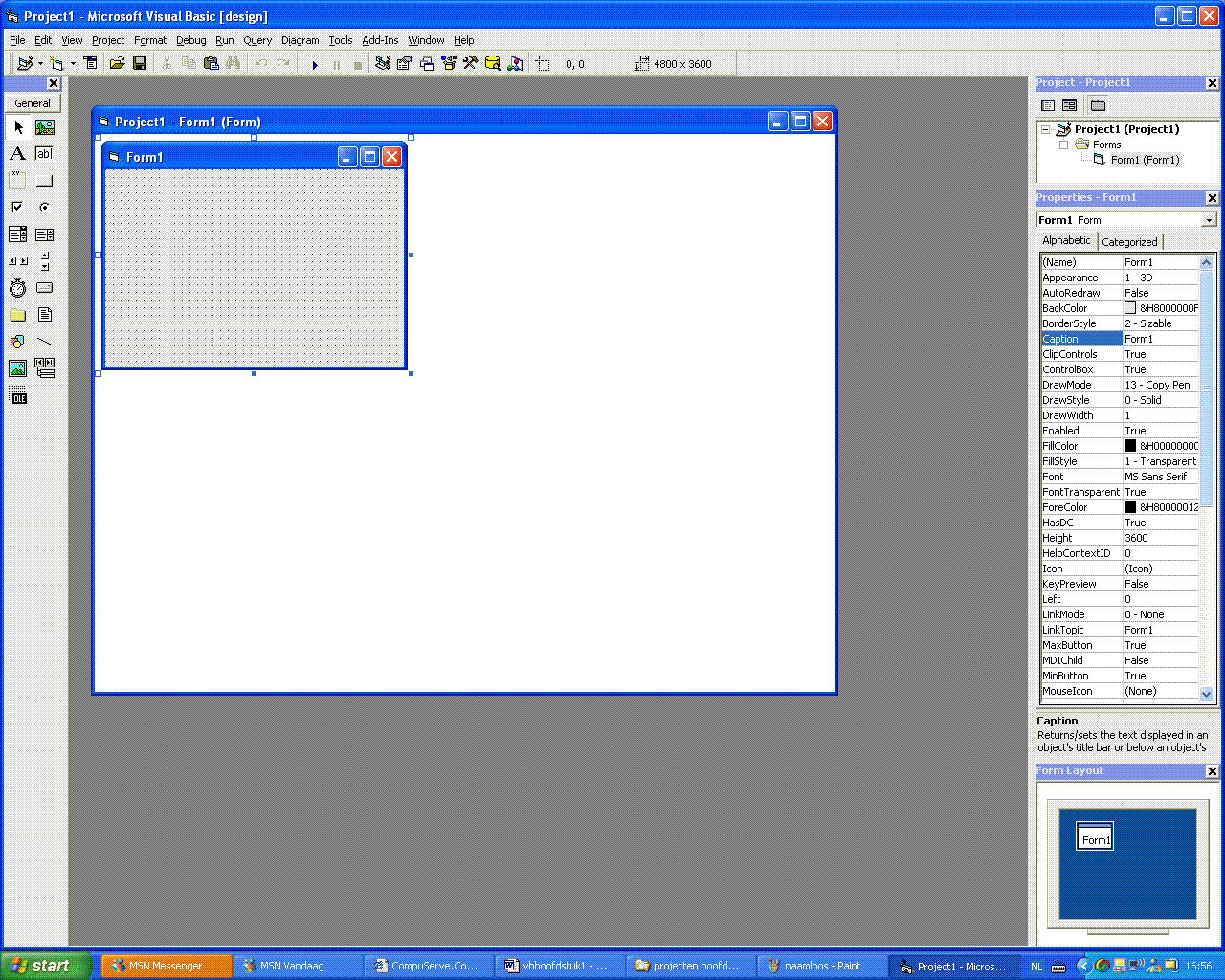The image size is (1225, 980).
Task: Select the Image control tool
Action: [x=18, y=368]
